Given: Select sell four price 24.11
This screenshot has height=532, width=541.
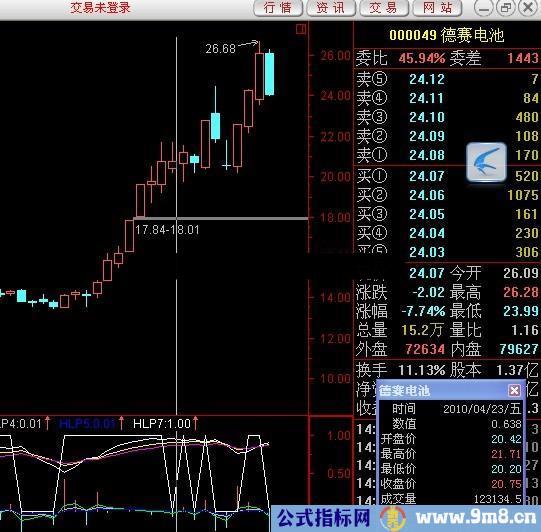Looking at the screenshot, I should (x=426, y=98).
